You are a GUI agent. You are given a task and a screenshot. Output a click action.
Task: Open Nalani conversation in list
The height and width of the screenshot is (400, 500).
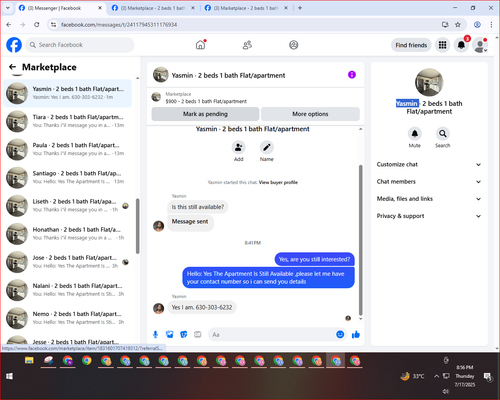(x=67, y=290)
